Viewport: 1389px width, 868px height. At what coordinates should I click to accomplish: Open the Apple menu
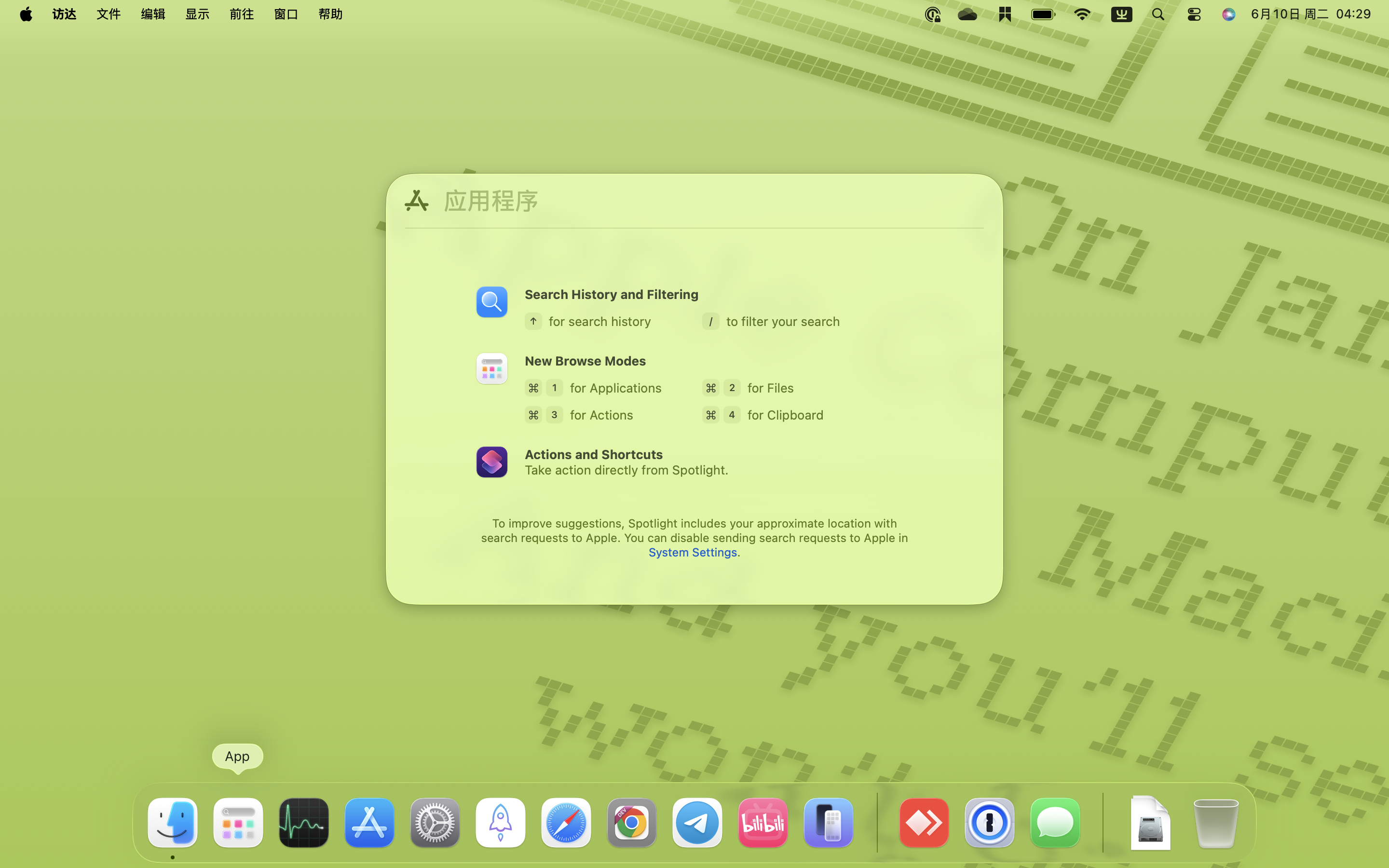click(x=26, y=14)
